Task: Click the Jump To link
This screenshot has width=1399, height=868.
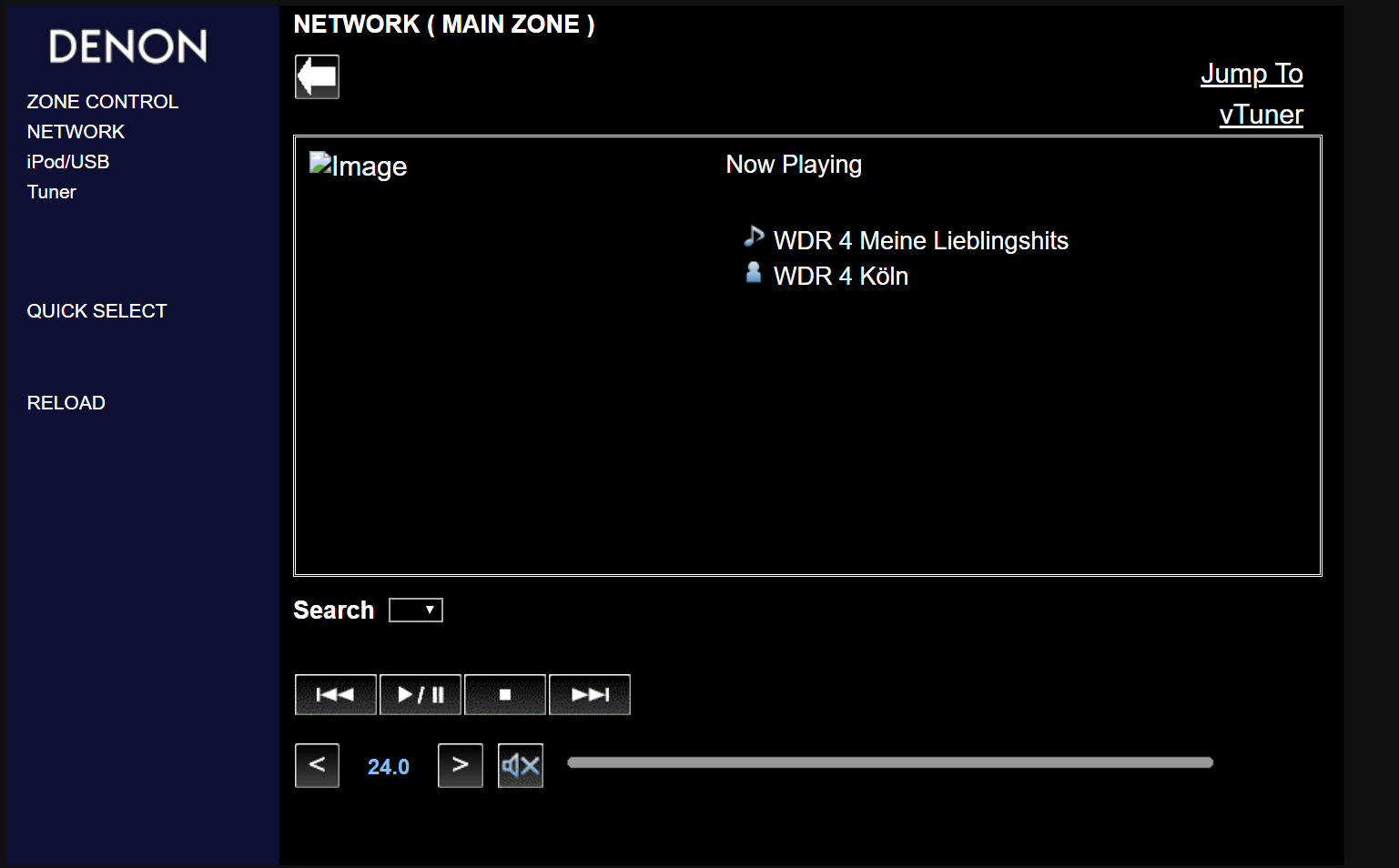Action: (1252, 74)
